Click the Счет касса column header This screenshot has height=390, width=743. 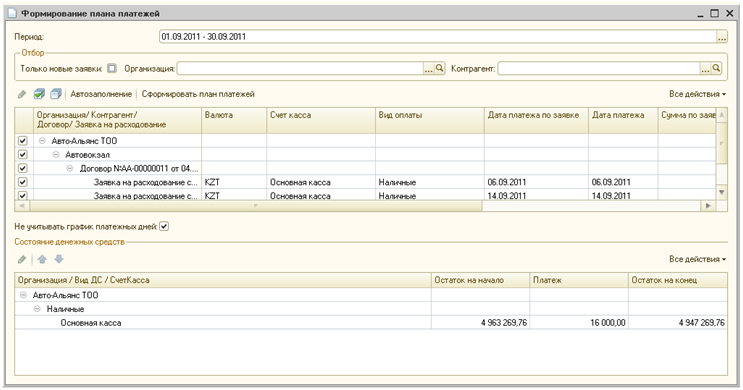(x=321, y=120)
